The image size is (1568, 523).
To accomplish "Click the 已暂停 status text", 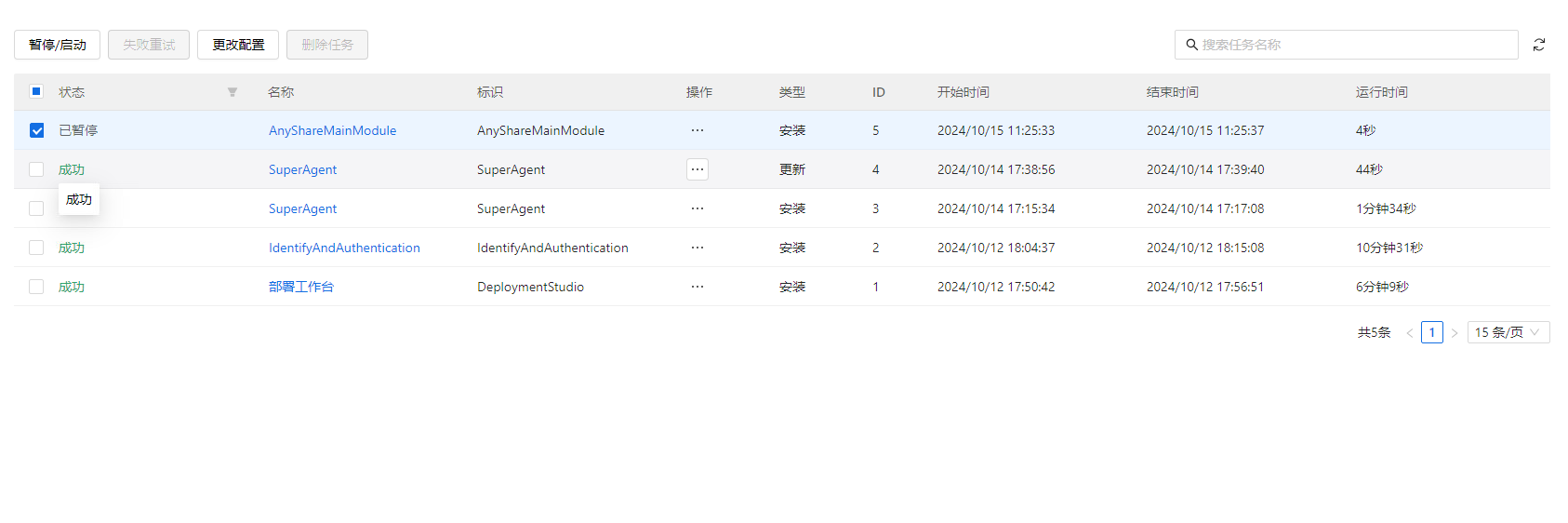I will coord(78,130).
